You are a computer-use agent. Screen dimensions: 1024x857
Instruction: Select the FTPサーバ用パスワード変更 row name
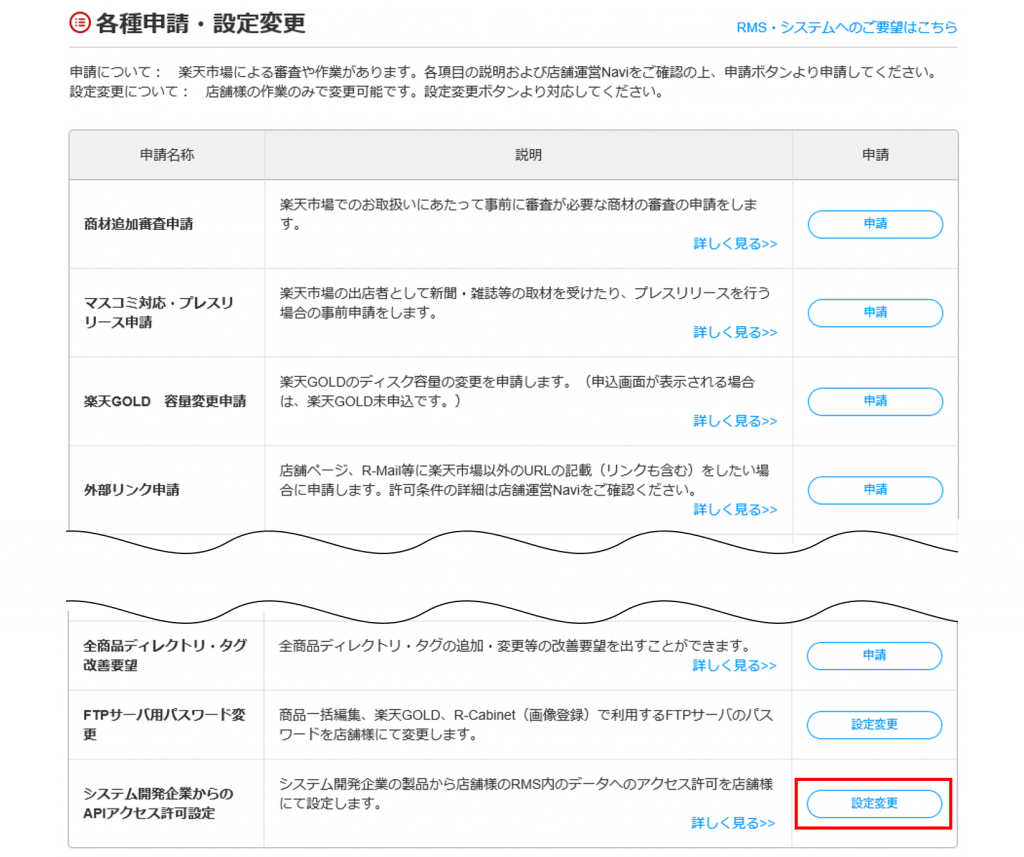tap(164, 725)
